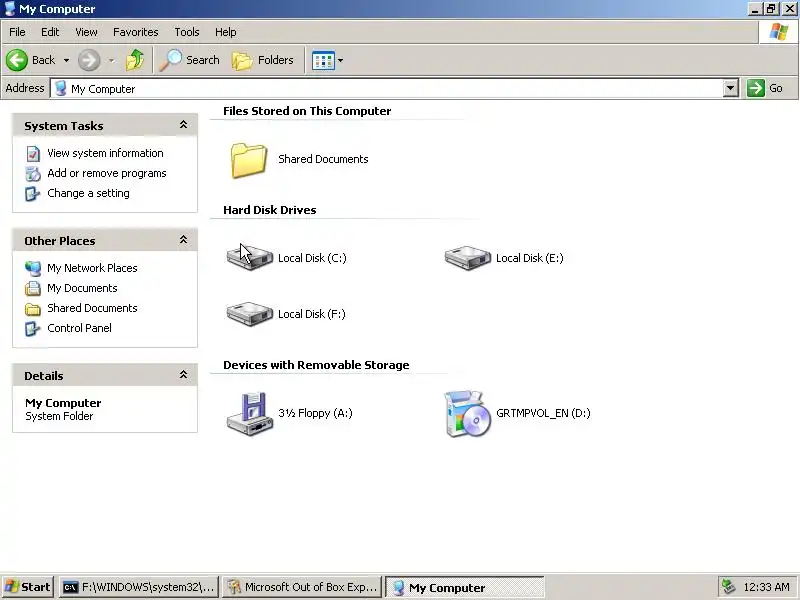The height and width of the screenshot is (600, 800).
Task: Click the green Go arrow button
Action: point(755,88)
